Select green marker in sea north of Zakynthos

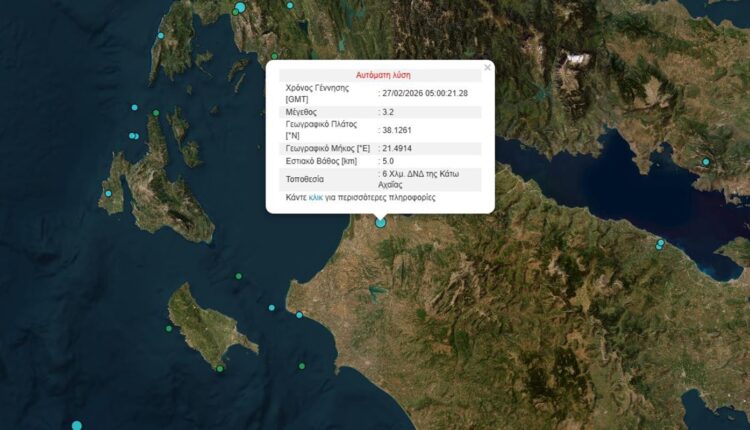(x=239, y=276)
